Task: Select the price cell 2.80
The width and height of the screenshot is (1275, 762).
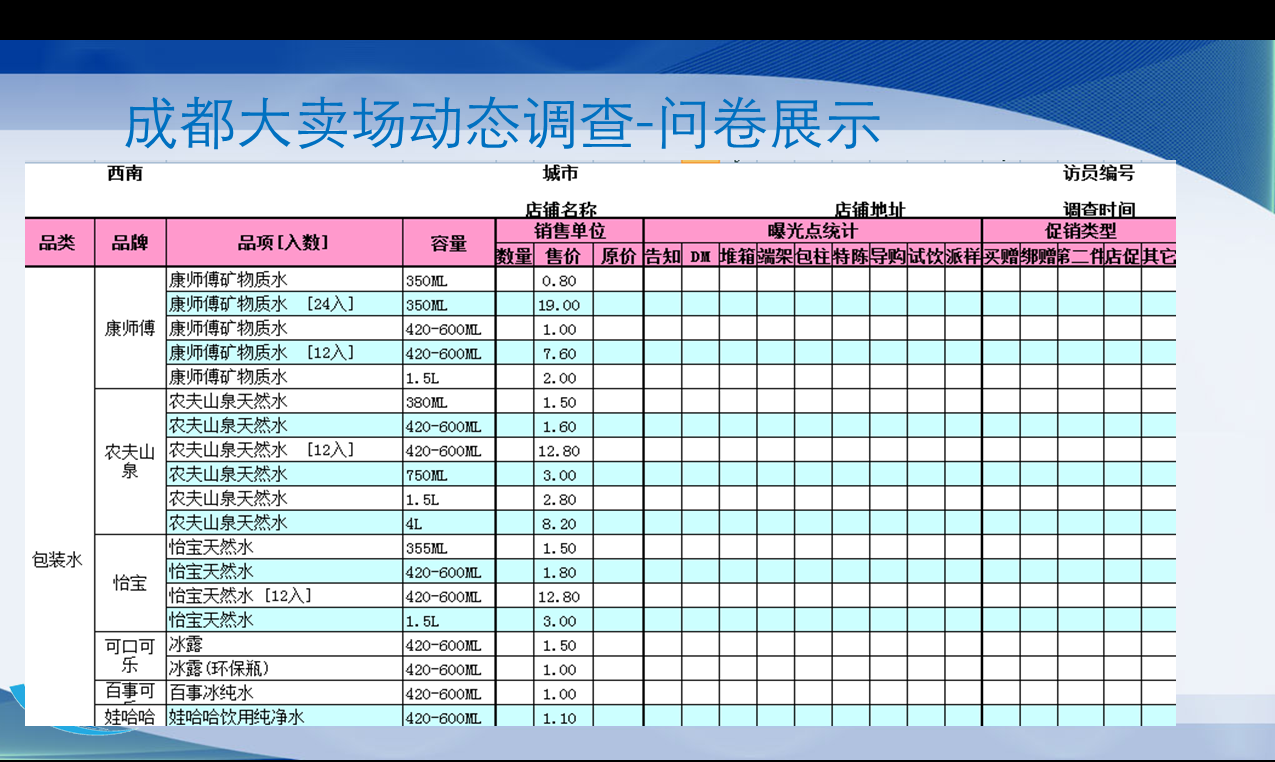Action: pyautogui.click(x=562, y=498)
